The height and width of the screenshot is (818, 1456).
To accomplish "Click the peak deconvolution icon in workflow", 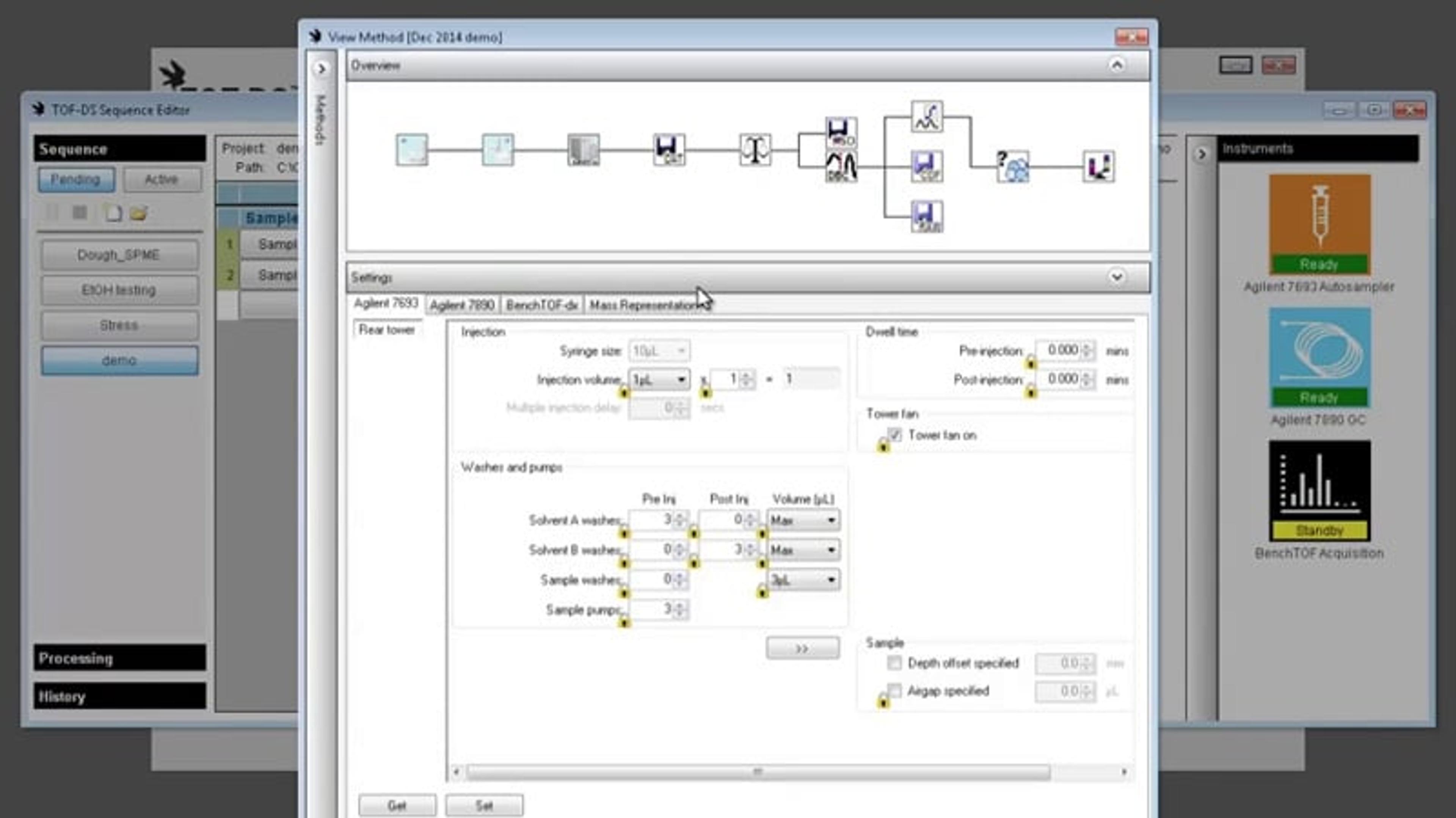I will 841,167.
